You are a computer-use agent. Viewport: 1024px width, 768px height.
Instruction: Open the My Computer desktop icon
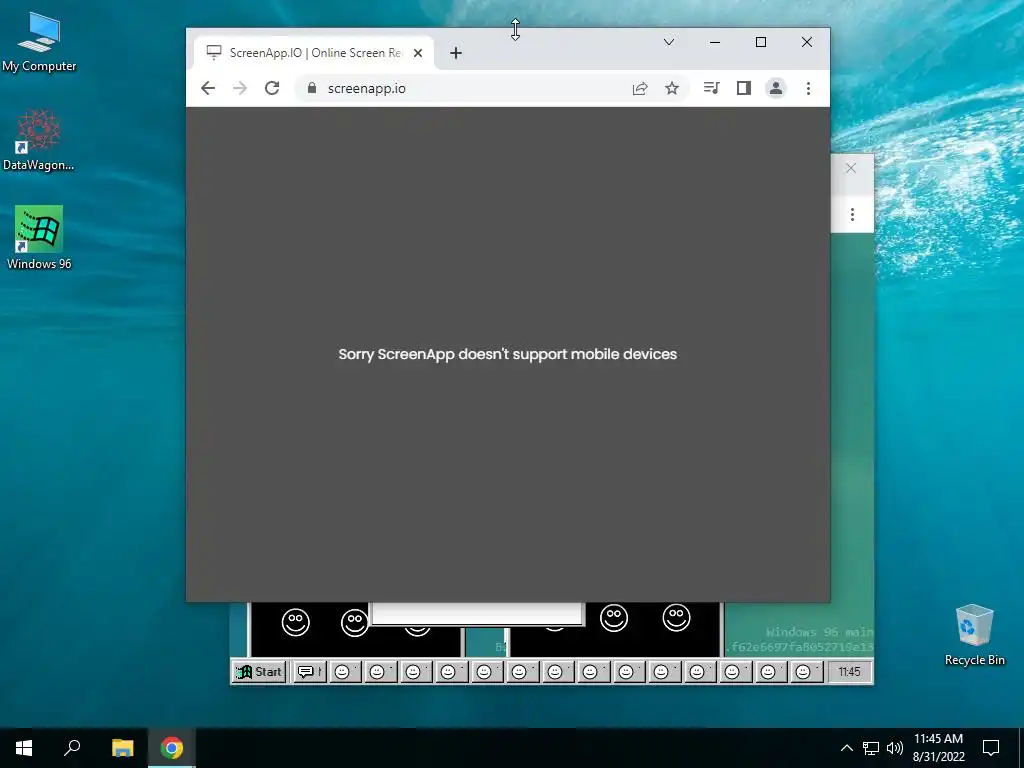pos(39,41)
